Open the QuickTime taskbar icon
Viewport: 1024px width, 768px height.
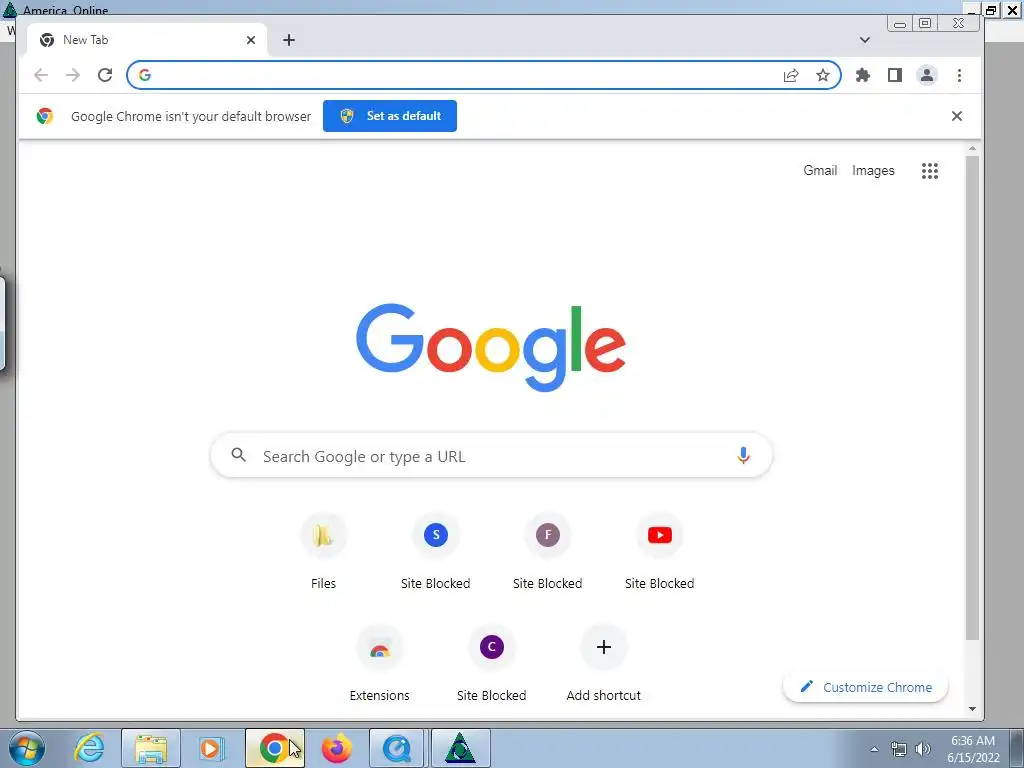pos(398,748)
